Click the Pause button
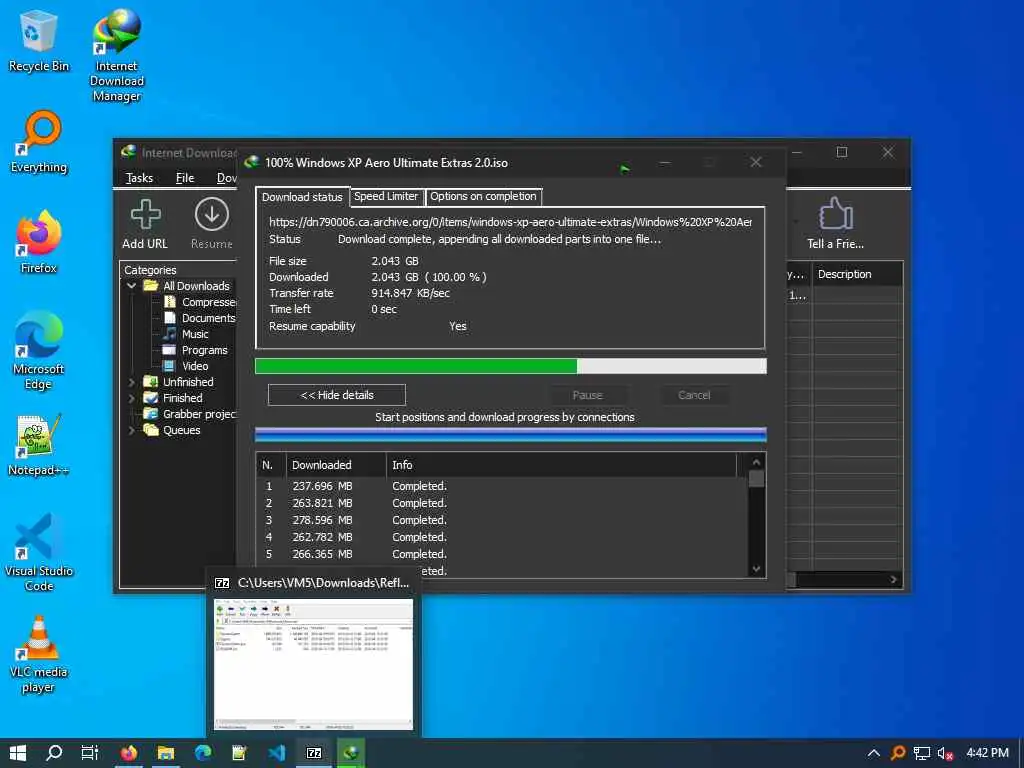The height and width of the screenshot is (768, 1024). [x=587, y=395]
